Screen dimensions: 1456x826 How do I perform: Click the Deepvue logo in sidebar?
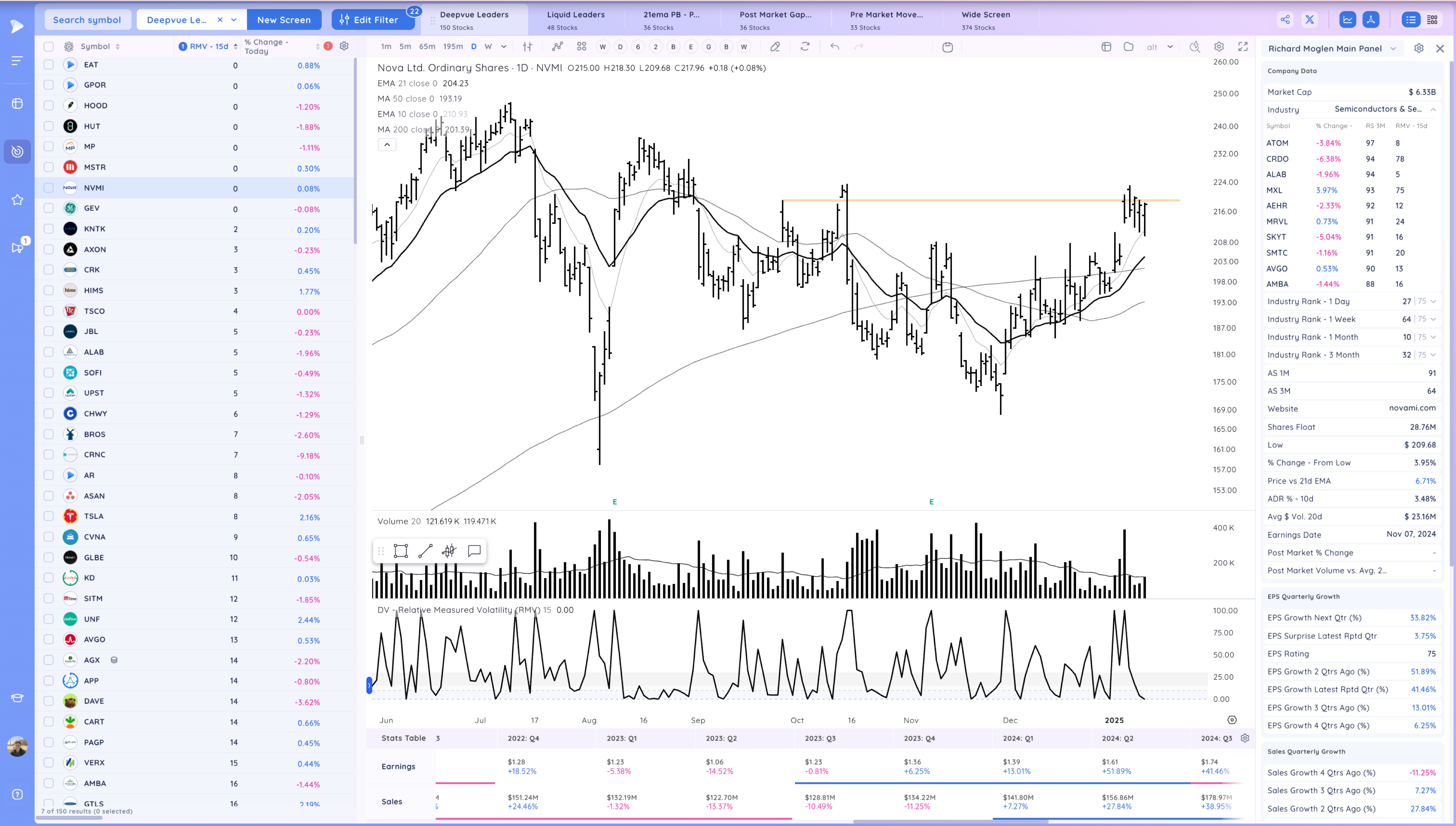pyautogui.click(x=17, y=26)
